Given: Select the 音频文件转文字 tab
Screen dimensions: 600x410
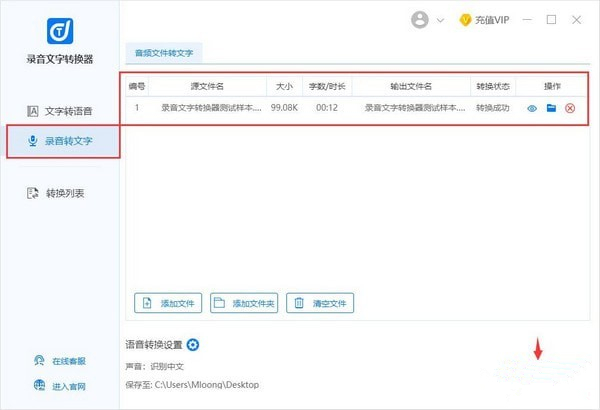Looking at the screenshot, I should point(164,53).
